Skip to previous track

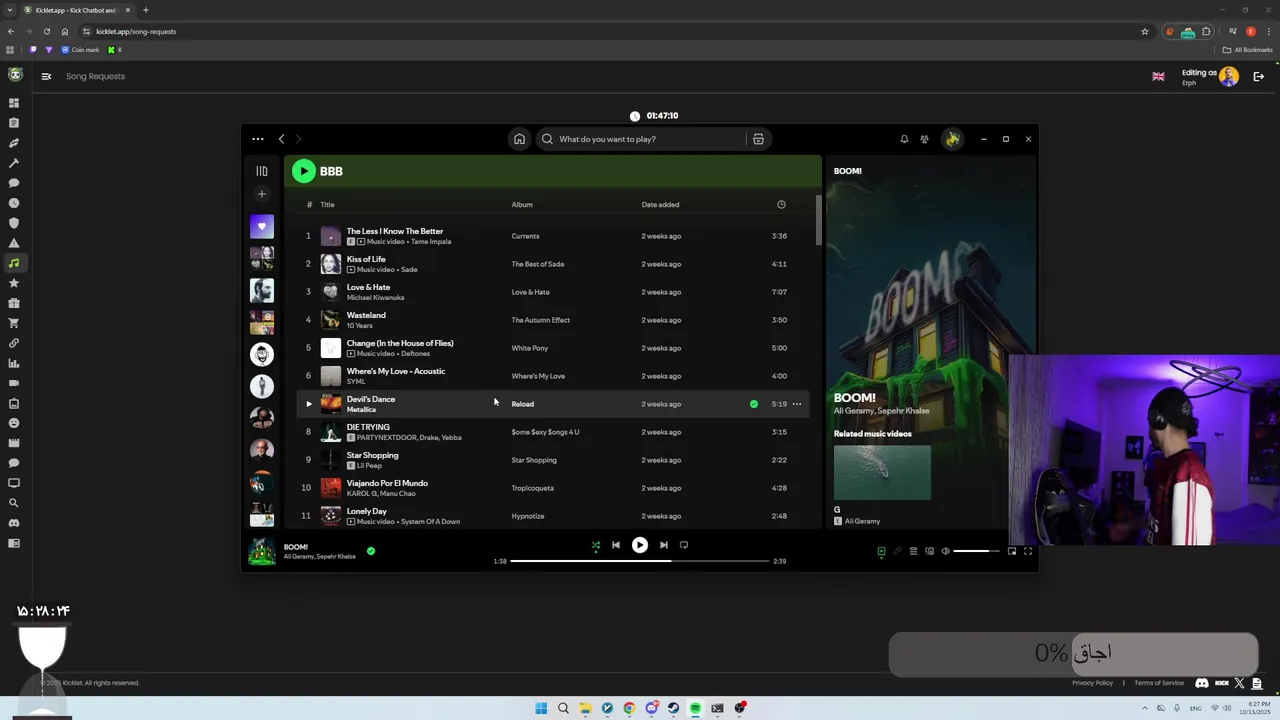pyautogui.click(x=616, y=545)
